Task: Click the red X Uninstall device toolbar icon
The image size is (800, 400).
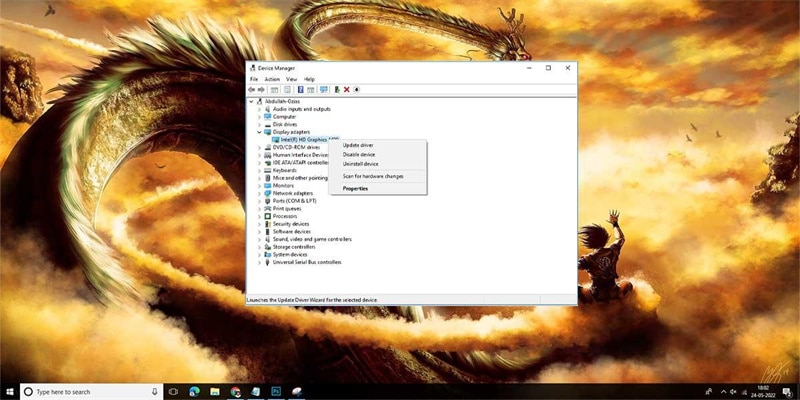Action: pos(347,89)
